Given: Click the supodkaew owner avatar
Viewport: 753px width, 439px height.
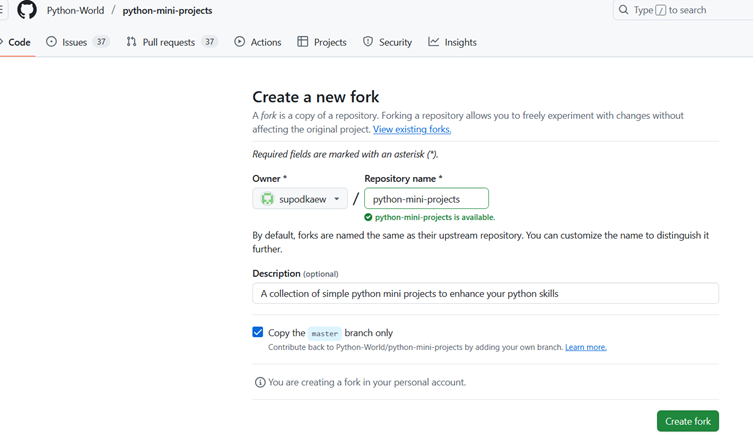Looking at the screenshot, I should click(267, 199).
